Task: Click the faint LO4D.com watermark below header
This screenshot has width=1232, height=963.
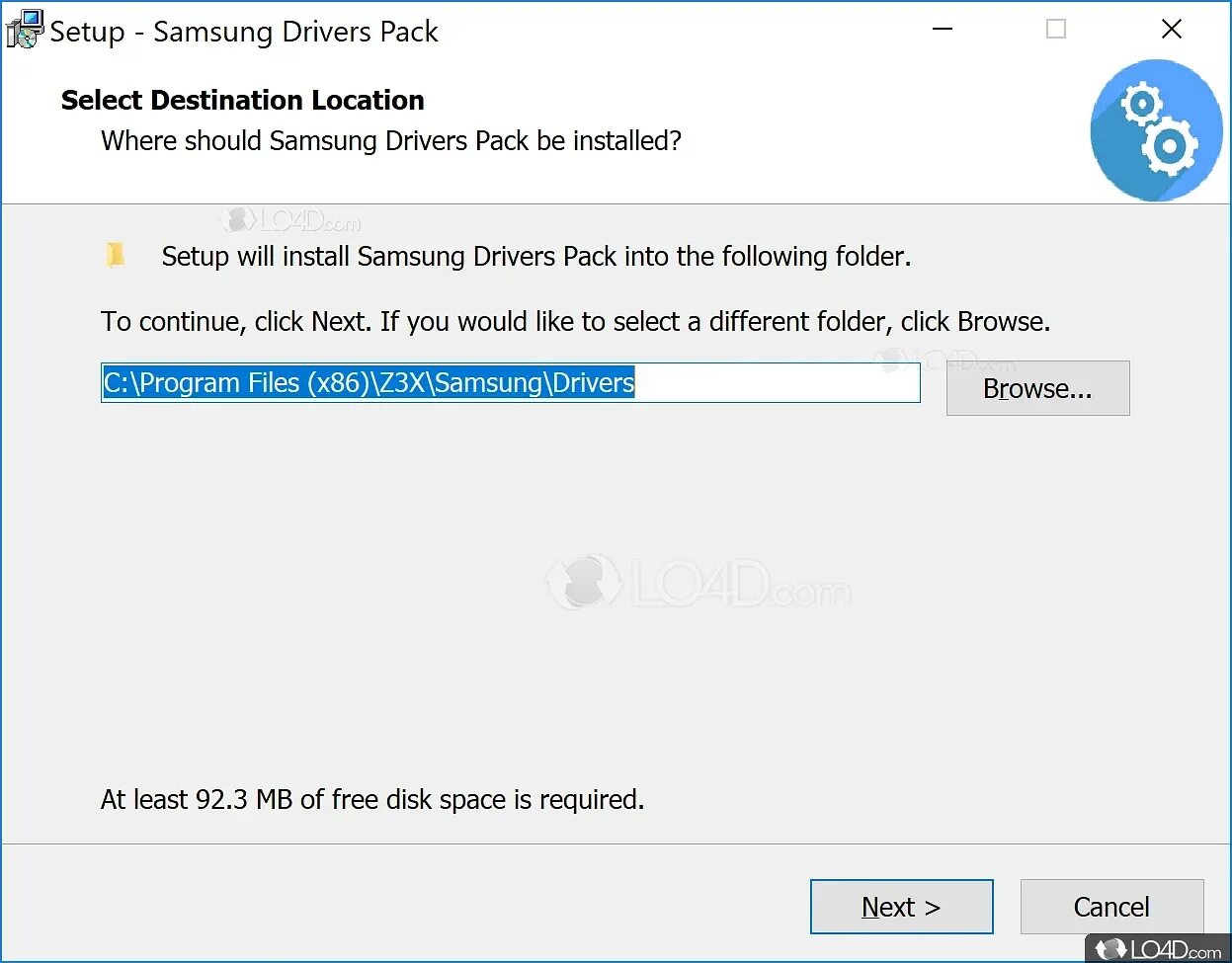Action: click(289, 219)
